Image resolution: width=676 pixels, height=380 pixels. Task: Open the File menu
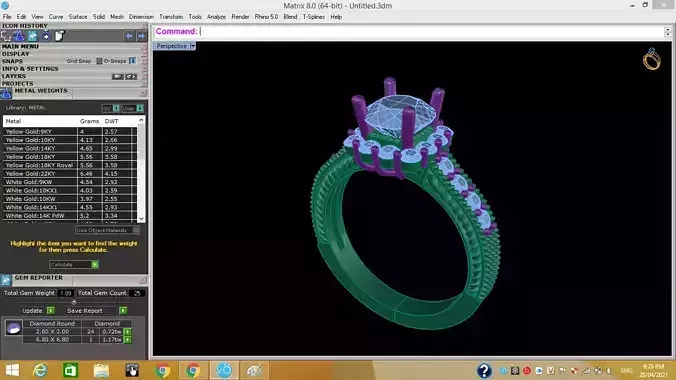[x=7, y=17]
